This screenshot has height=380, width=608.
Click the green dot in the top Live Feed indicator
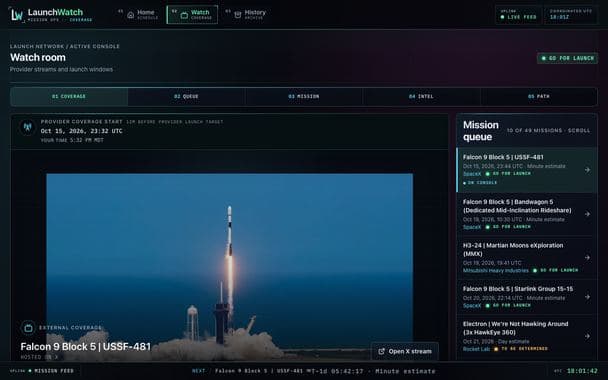point(503,17)
